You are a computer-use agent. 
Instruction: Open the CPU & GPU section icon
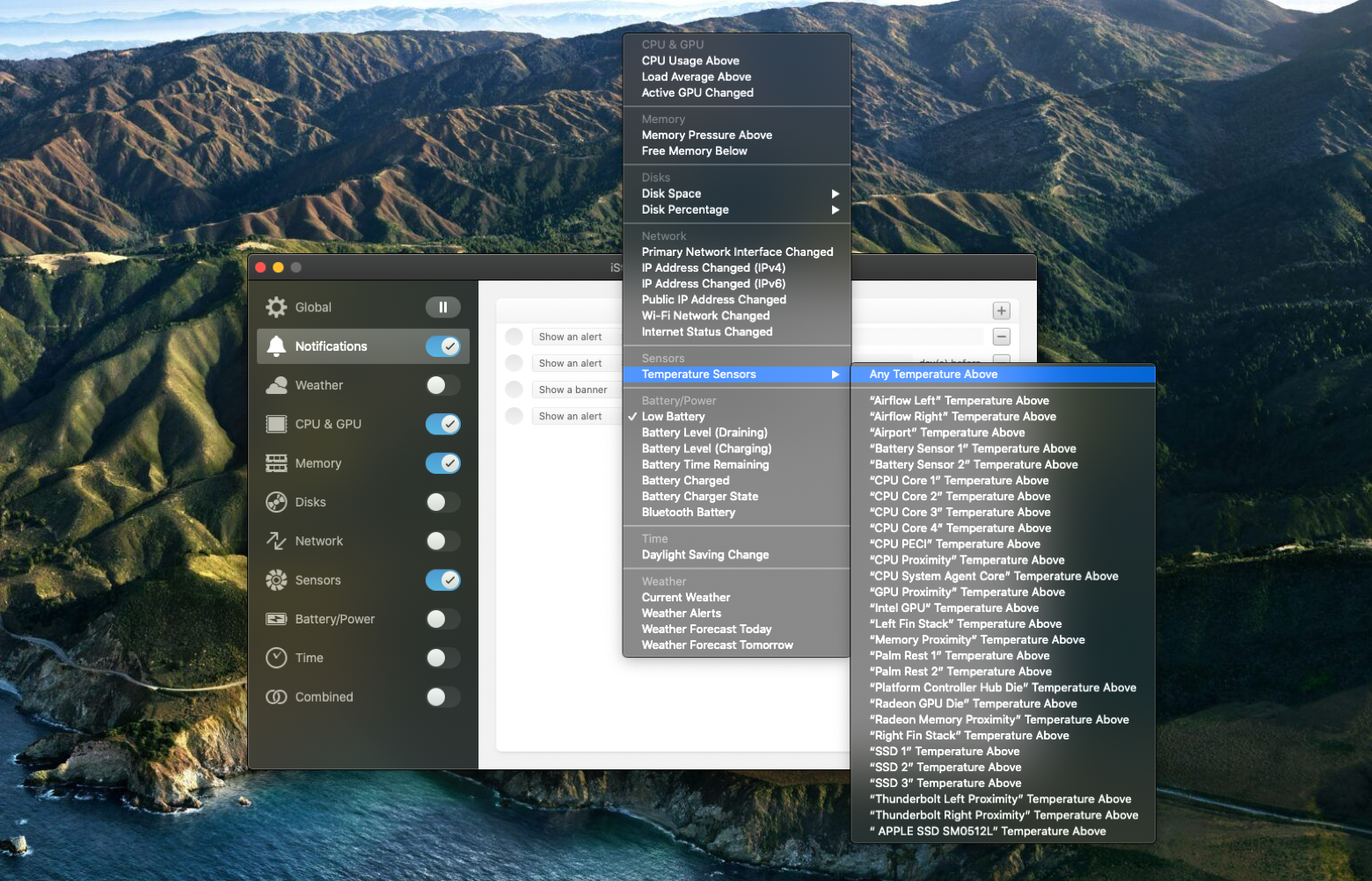click(276, 424)
